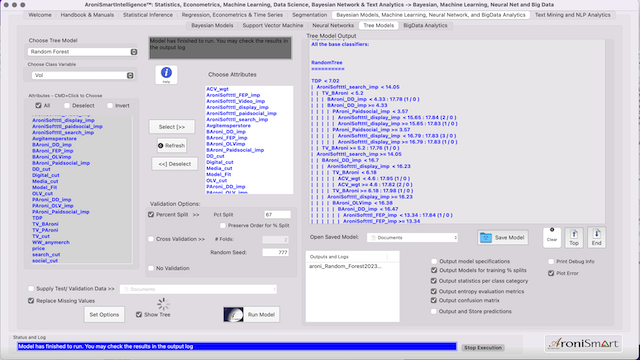Viewport: 640px width, 360px height.
Task: Click the Refresh icon button
Action: 172,145
